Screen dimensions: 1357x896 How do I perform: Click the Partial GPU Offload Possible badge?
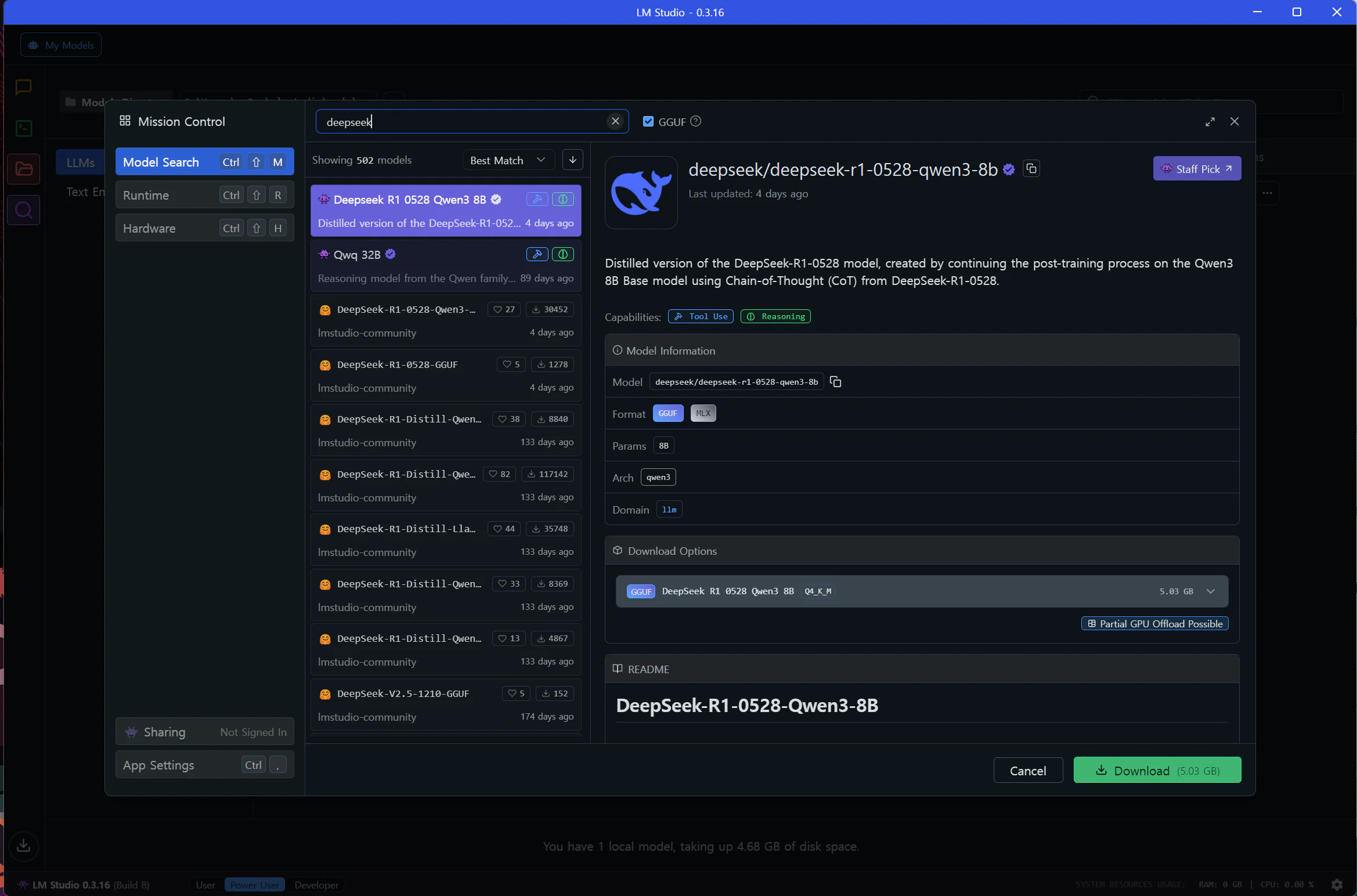[1154, 623]
